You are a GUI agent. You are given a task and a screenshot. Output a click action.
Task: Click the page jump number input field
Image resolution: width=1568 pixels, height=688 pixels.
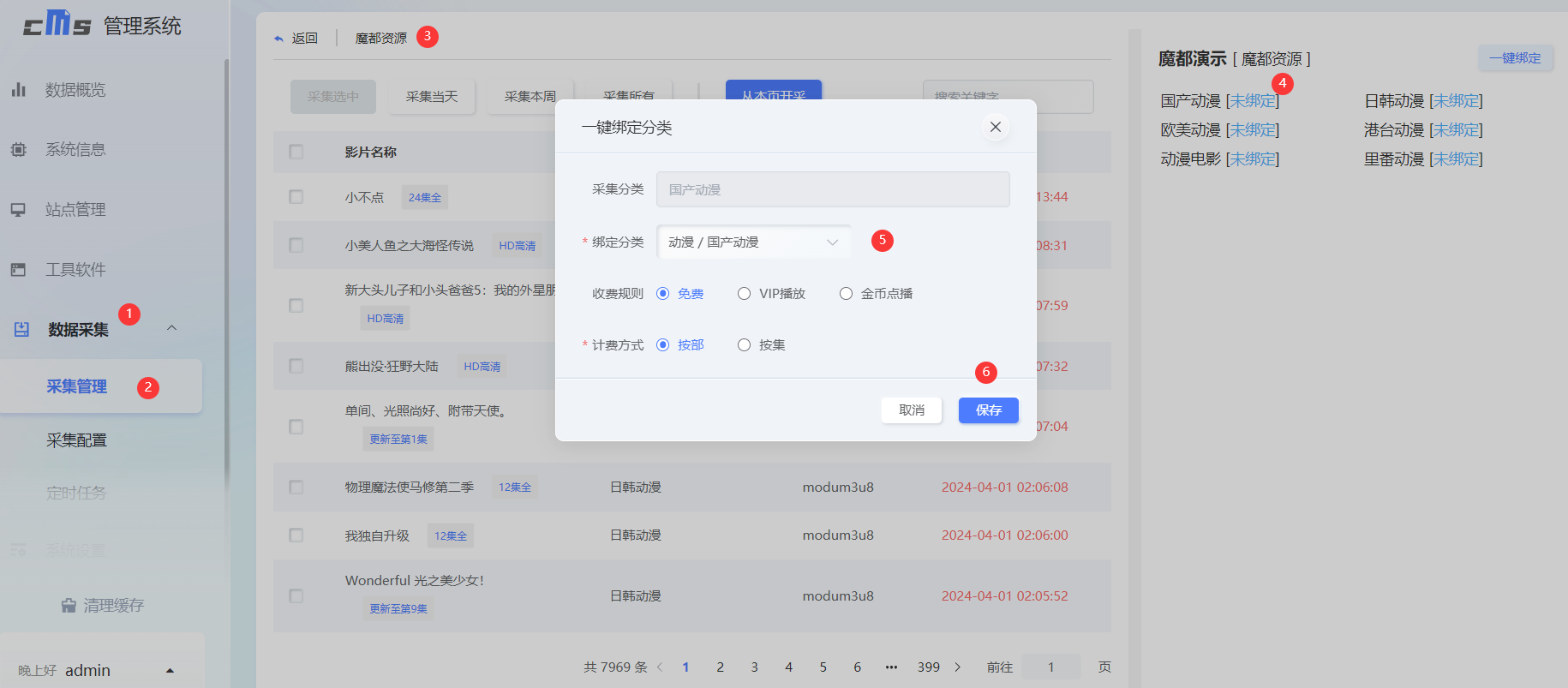(x=1051, y=667)
